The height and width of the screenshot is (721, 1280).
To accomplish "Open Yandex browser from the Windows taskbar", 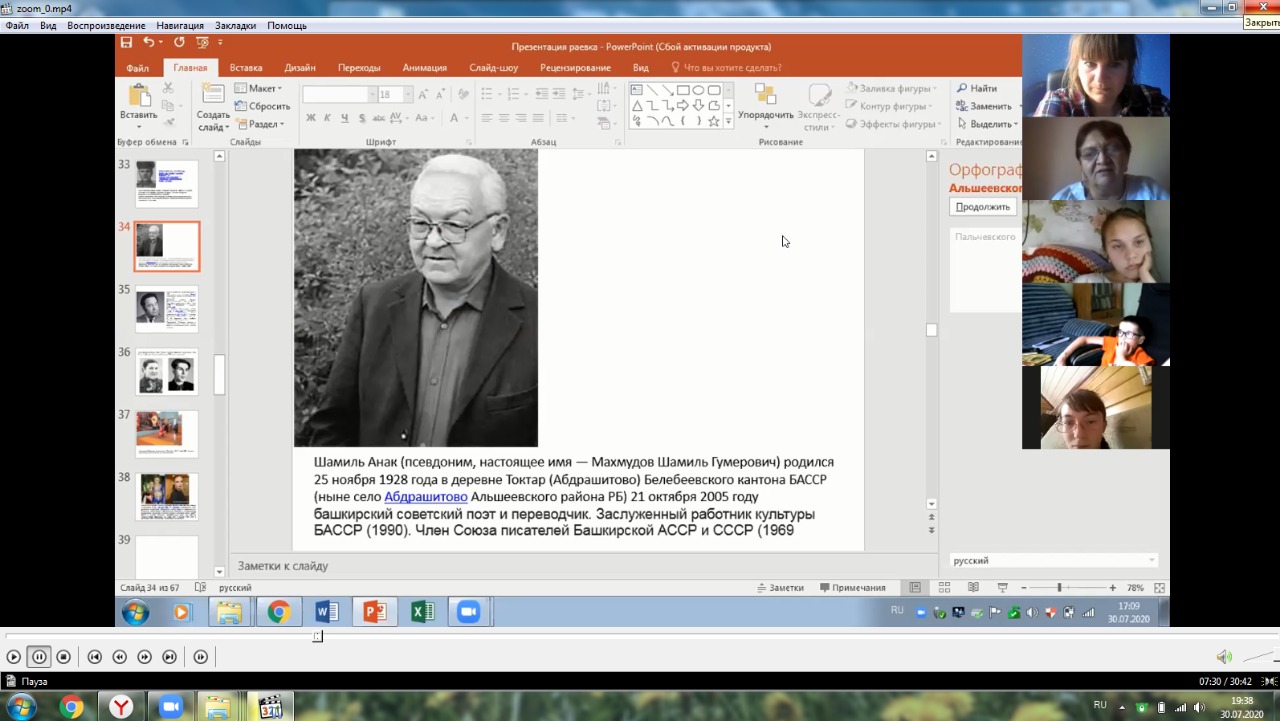I will pyautogui.click(x=121, y=707).
